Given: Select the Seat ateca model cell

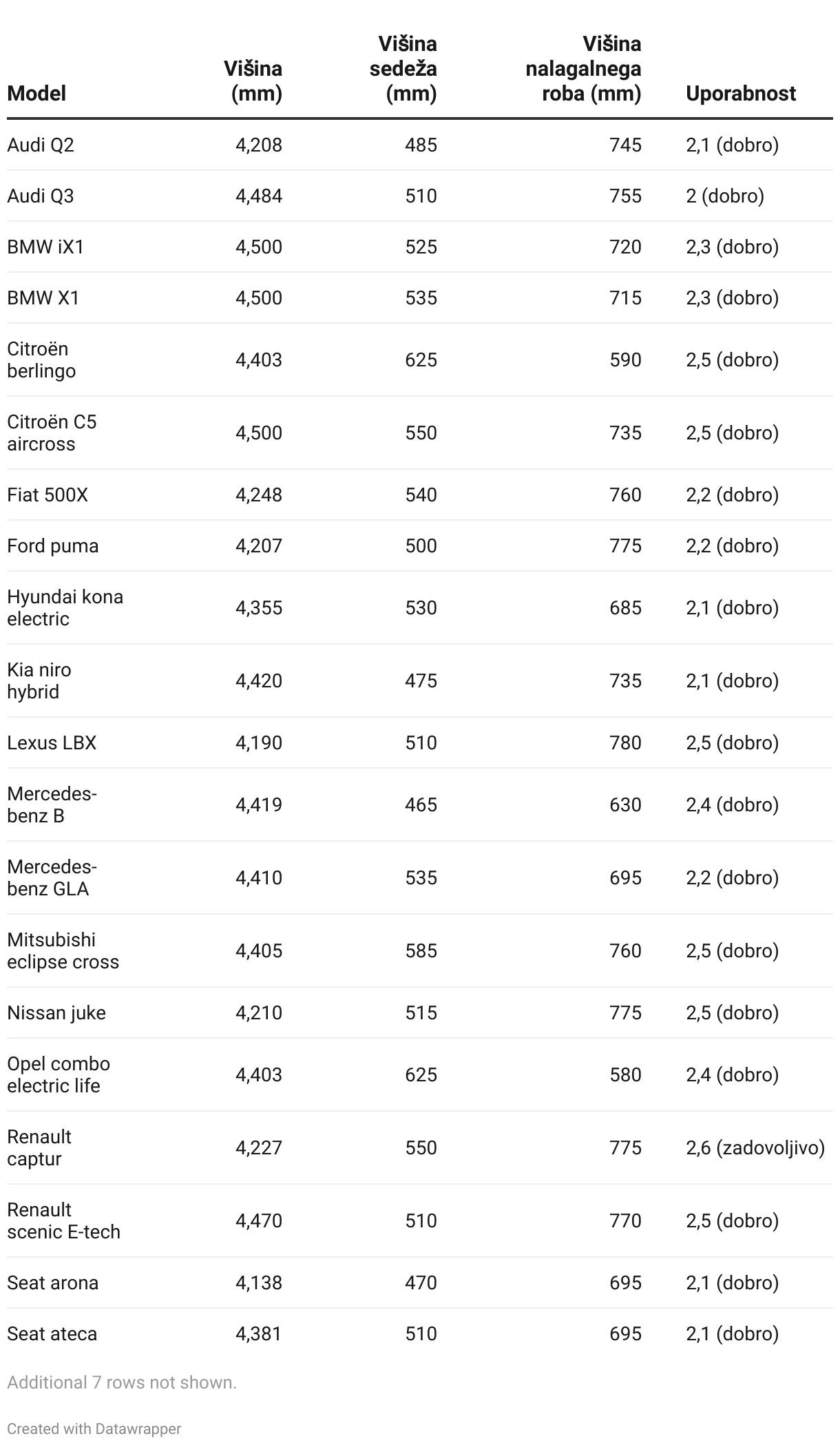Looking at the screenshot, I should click(52, 1333).
